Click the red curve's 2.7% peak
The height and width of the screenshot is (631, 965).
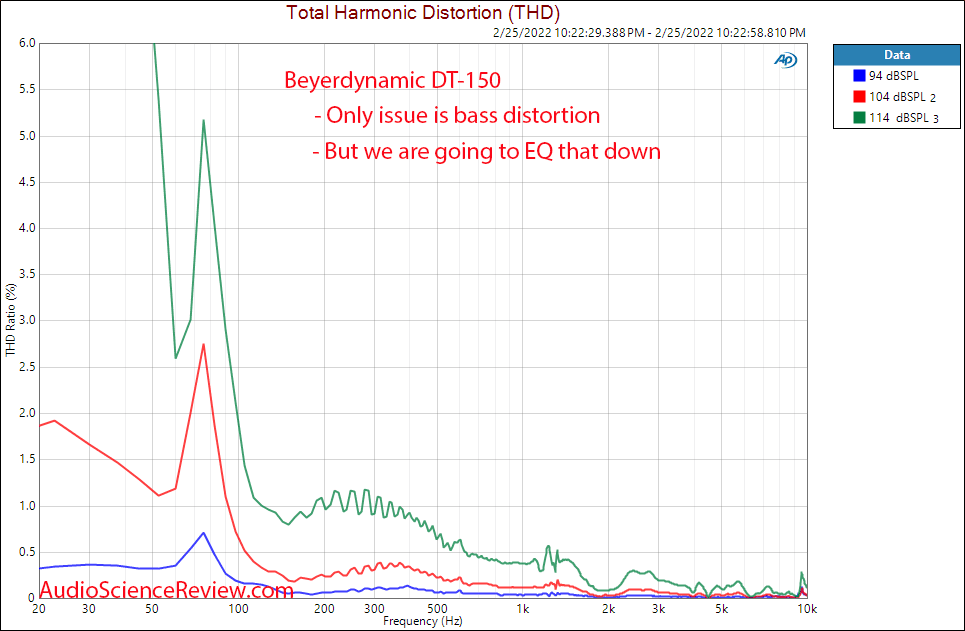coord(204,344)
